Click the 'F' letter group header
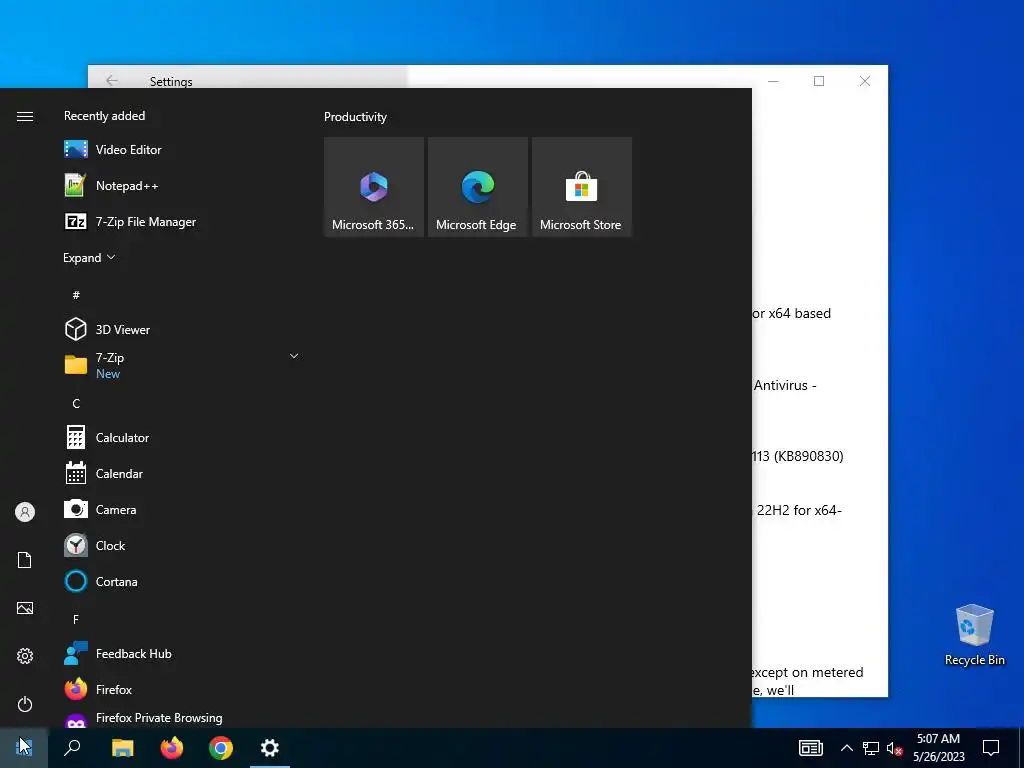 pyautogui.click(x=76, y=619)
